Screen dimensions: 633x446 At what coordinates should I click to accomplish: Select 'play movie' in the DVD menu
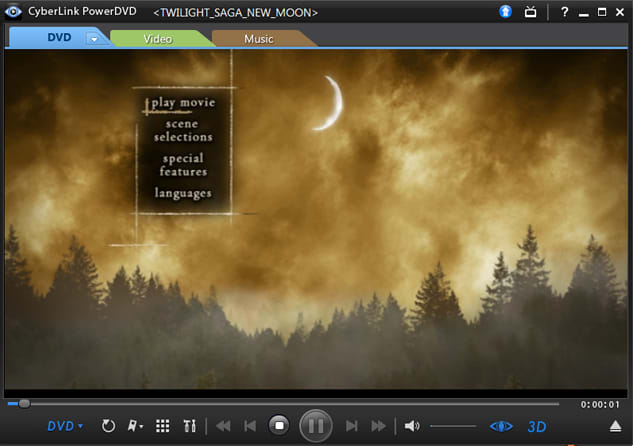183,103
